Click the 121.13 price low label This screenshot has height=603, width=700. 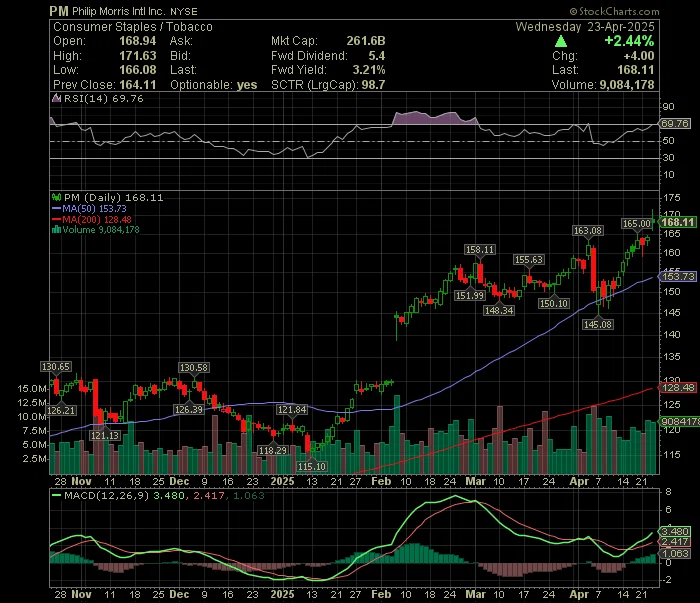pos(105,435)
